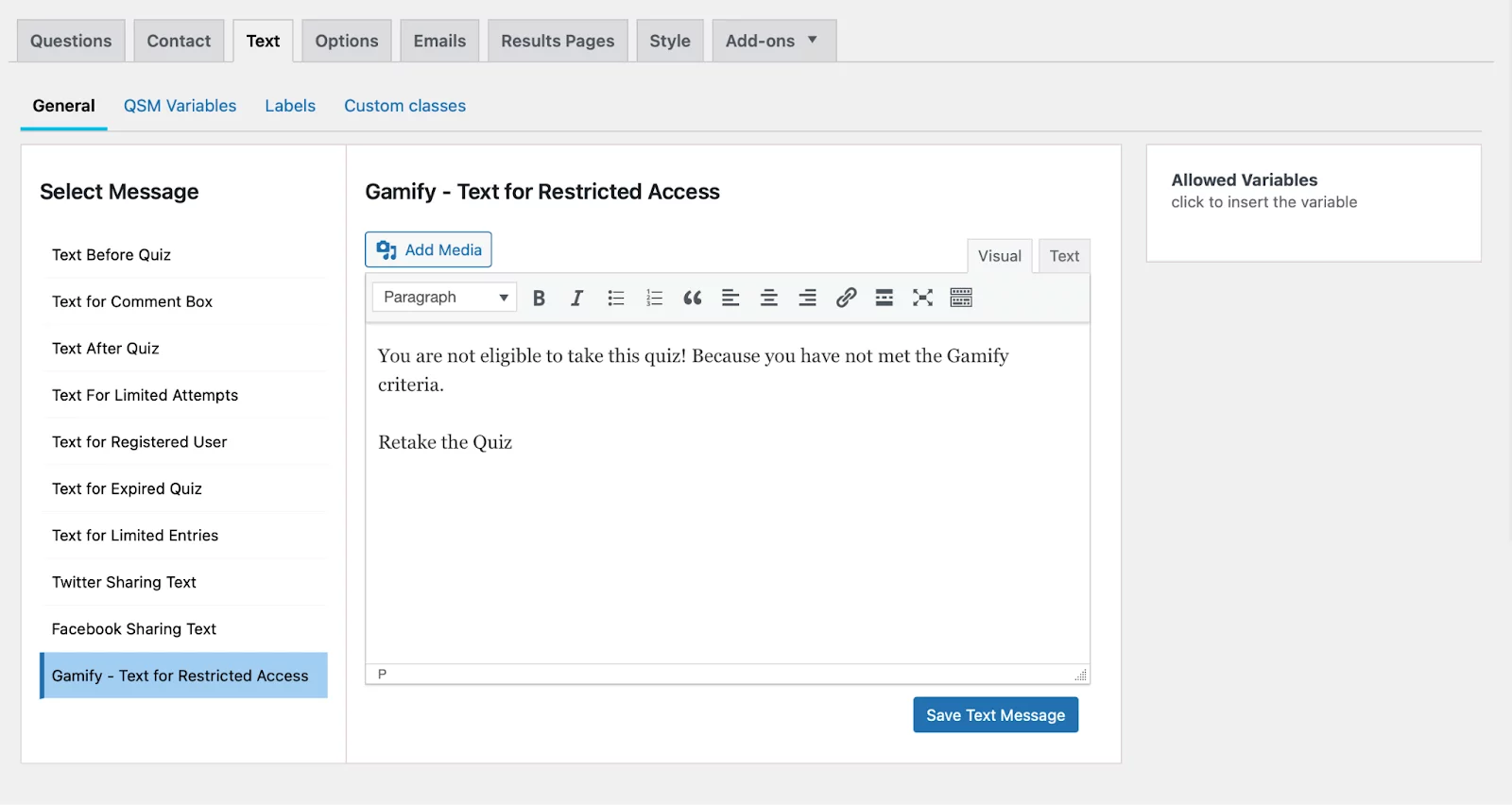Align text left

pos(730,298)
